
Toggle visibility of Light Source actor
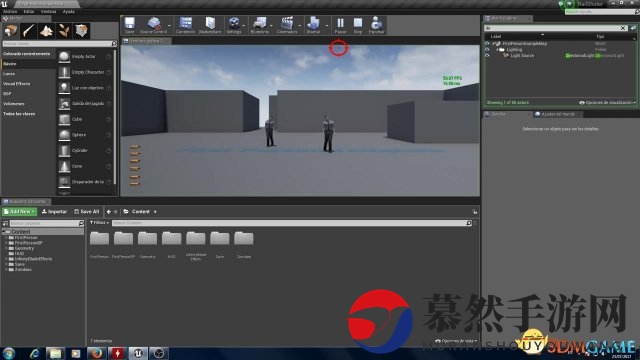tap(487, 56)
